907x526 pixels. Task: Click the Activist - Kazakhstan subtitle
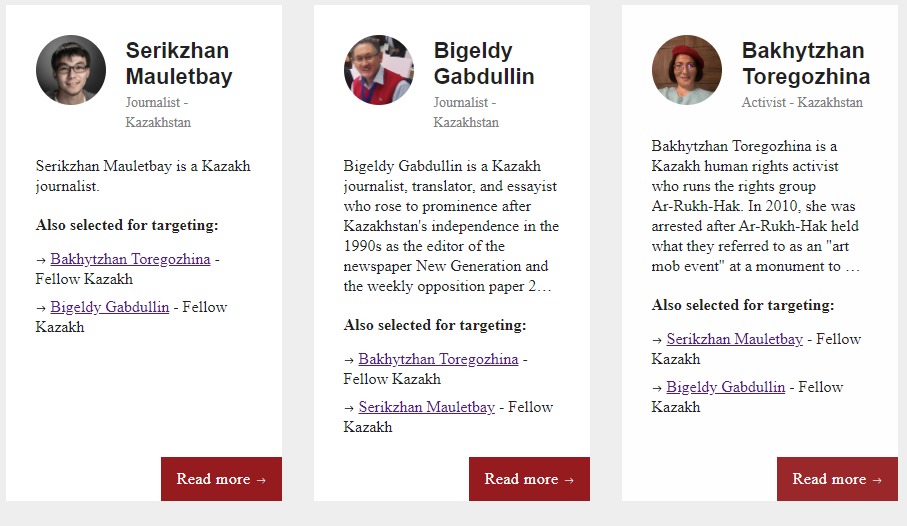tap(802, 102)
